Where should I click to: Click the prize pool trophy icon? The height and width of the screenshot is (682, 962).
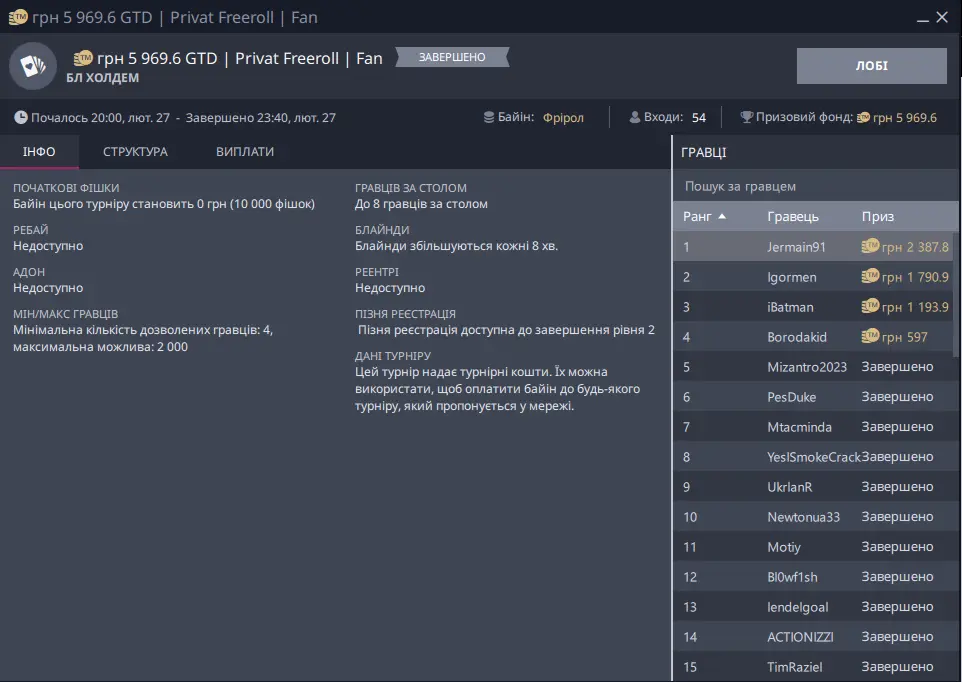point(746,118)
